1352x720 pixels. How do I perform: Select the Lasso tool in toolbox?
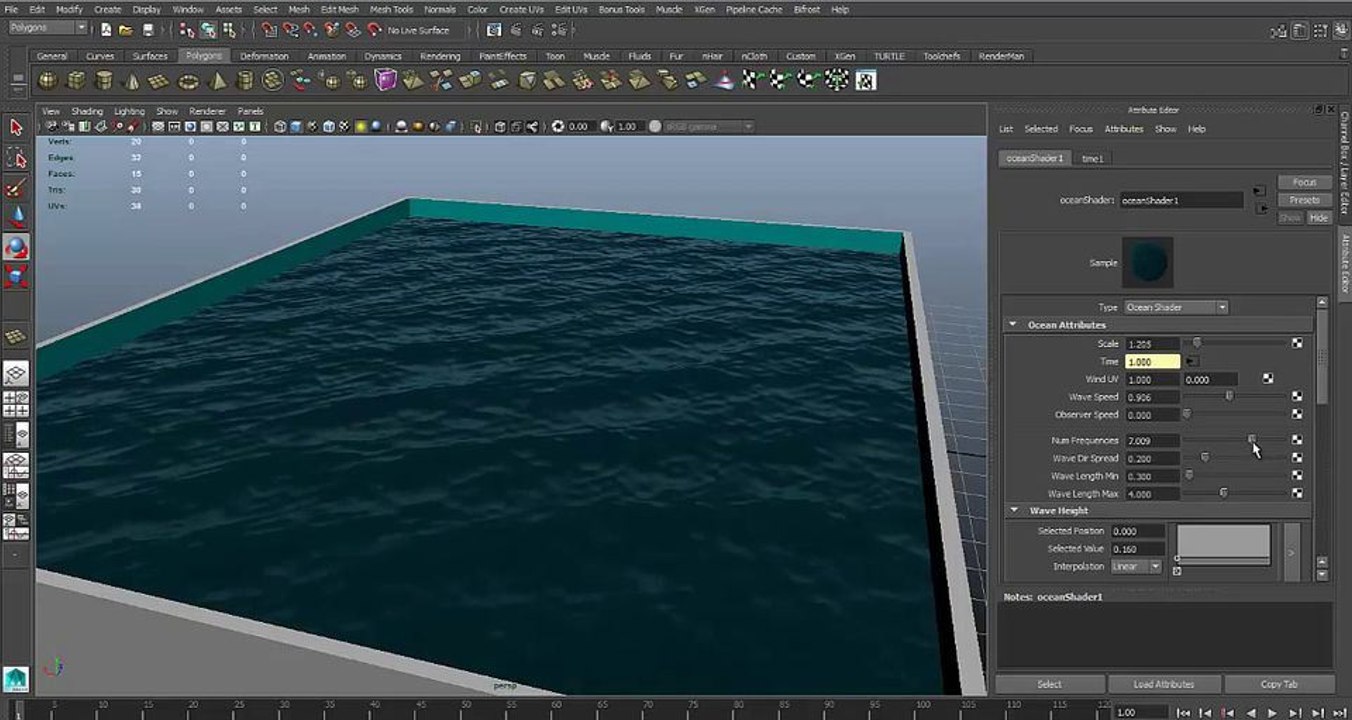pos(16,158)
